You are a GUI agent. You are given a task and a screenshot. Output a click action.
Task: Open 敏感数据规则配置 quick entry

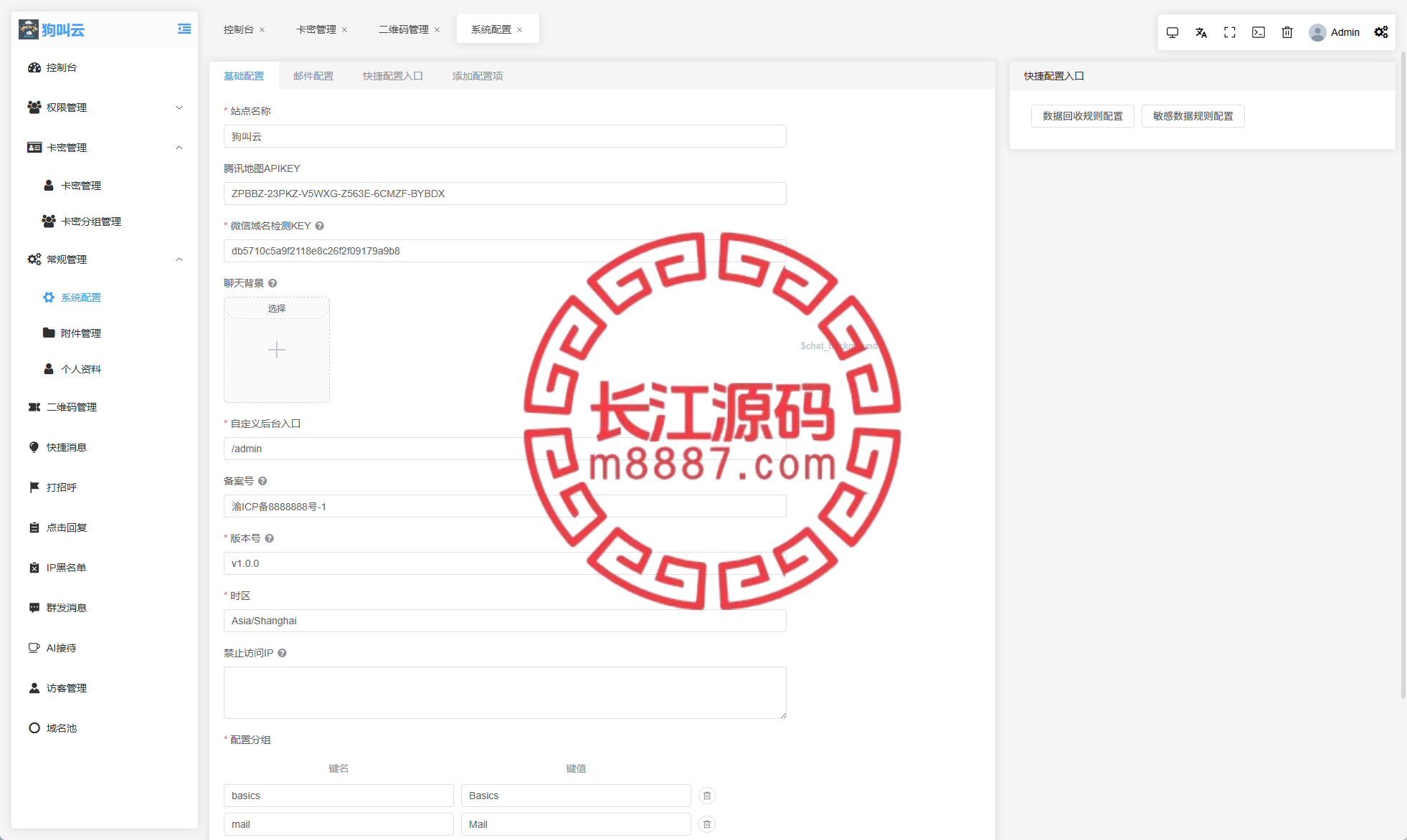click(1193, 116)
